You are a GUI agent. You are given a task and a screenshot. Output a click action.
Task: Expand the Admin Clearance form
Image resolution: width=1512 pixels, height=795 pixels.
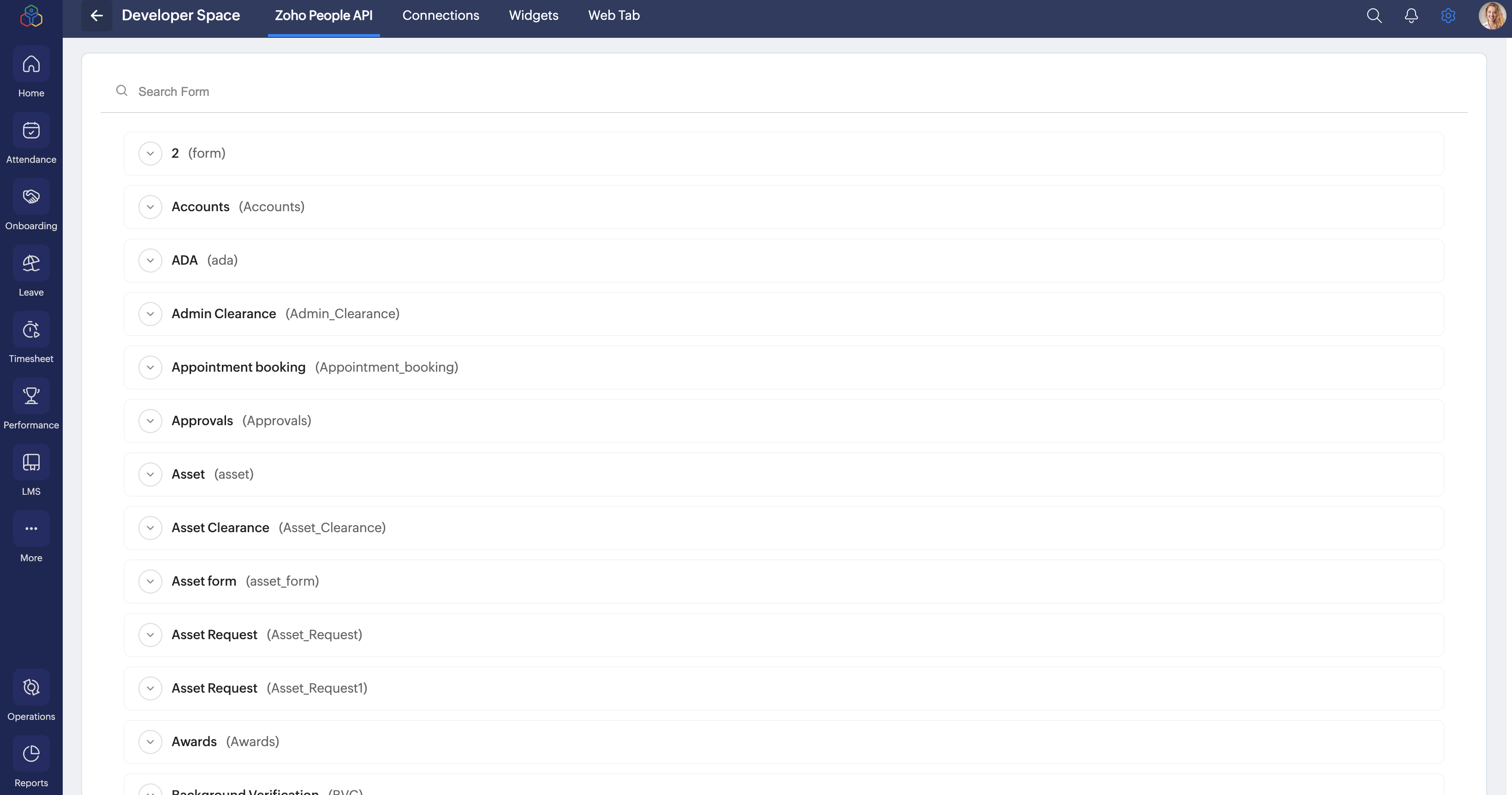(x=150, y=314)
